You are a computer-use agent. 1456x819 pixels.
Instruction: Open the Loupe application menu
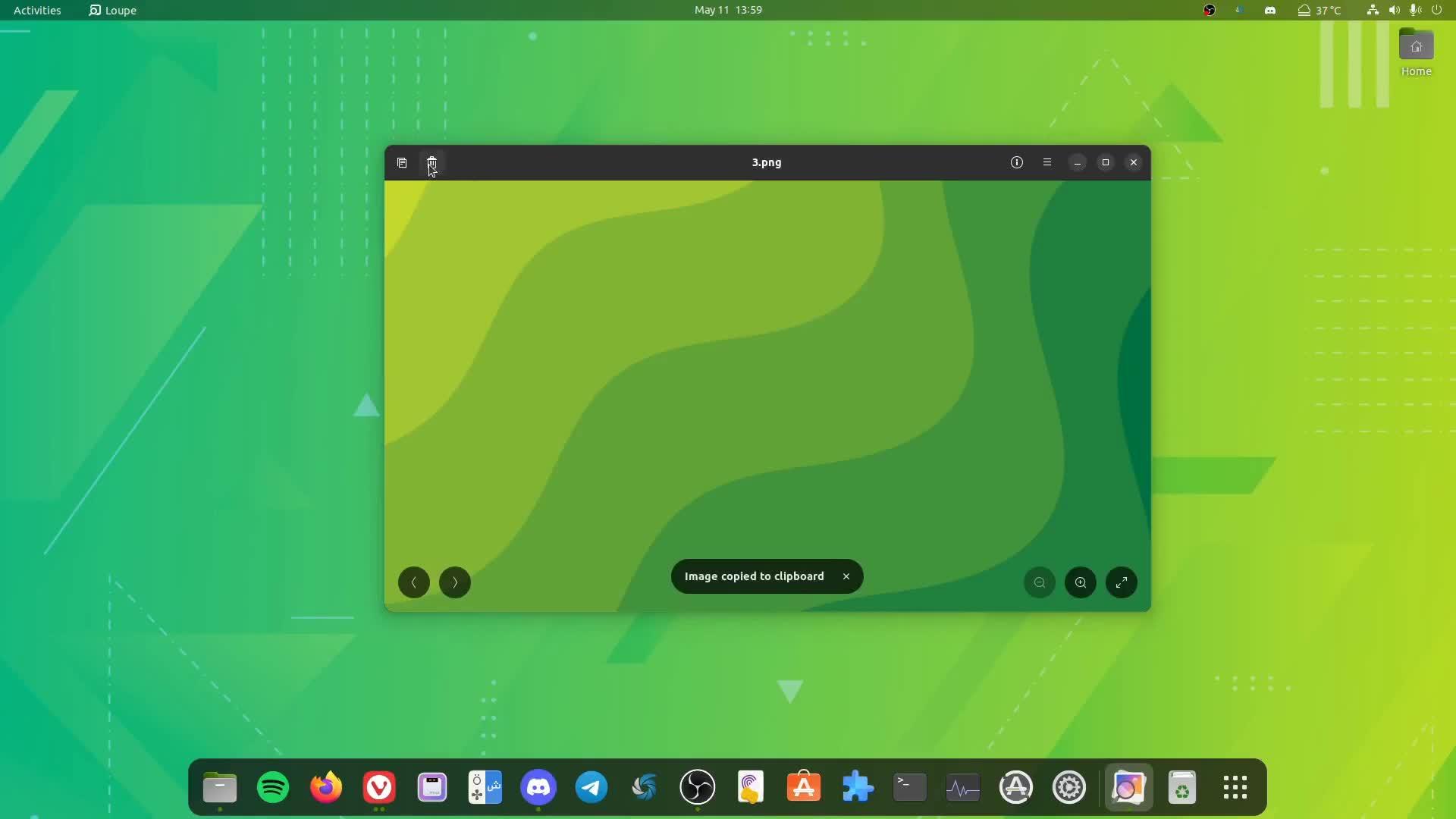pos(111,10)
